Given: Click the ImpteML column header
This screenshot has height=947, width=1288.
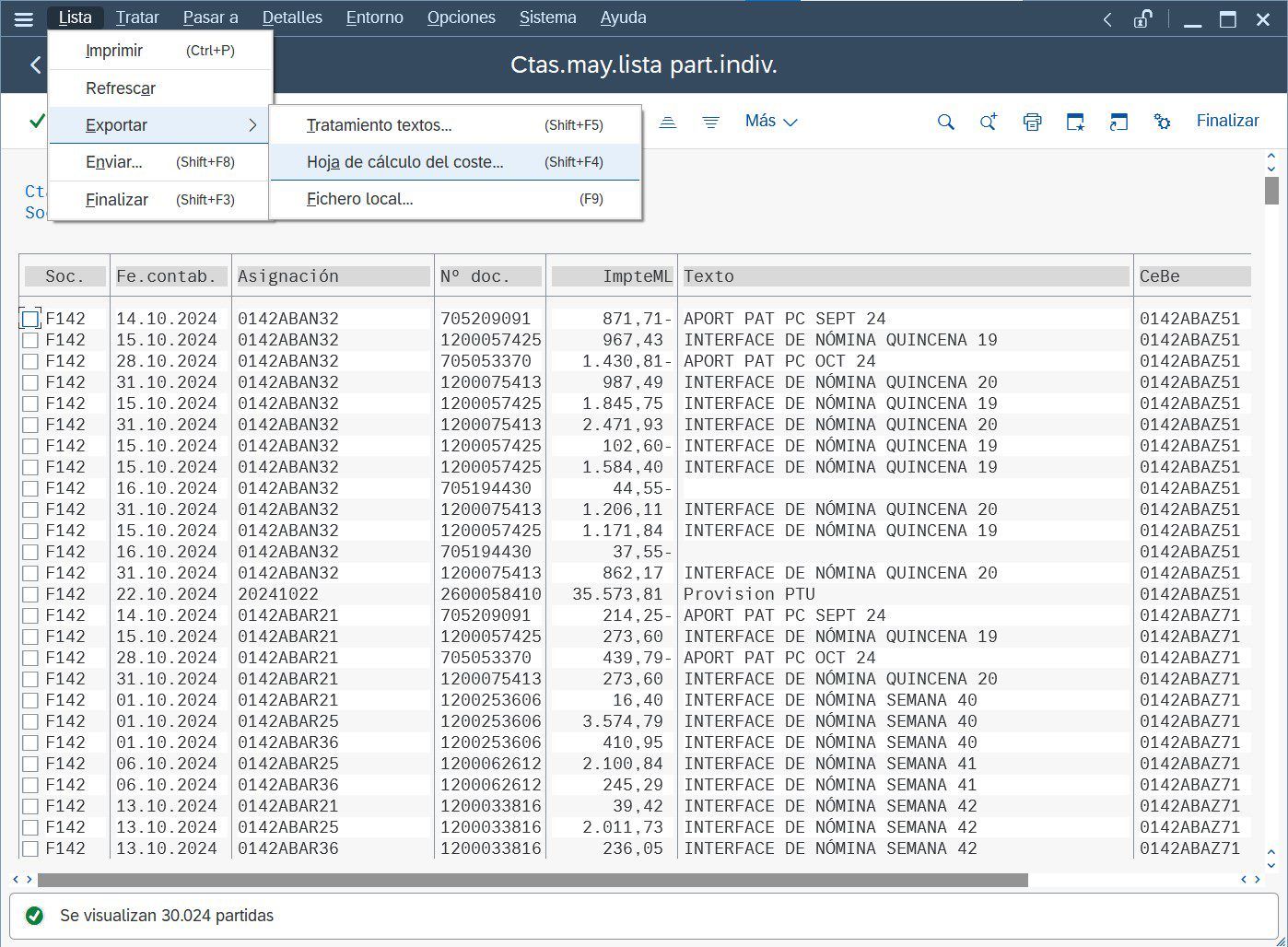Looking at the screenshot, I should [613, 276].
